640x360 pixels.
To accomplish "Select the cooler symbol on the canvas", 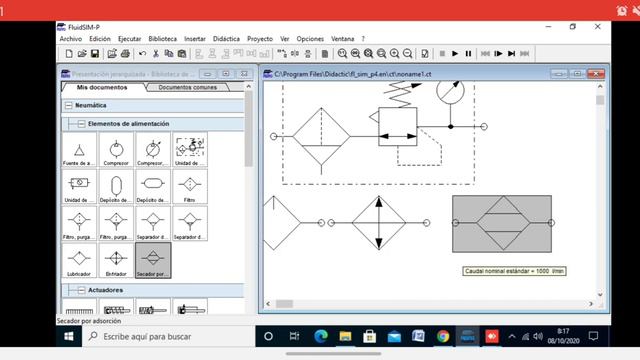I will click(x=379, y=223).
